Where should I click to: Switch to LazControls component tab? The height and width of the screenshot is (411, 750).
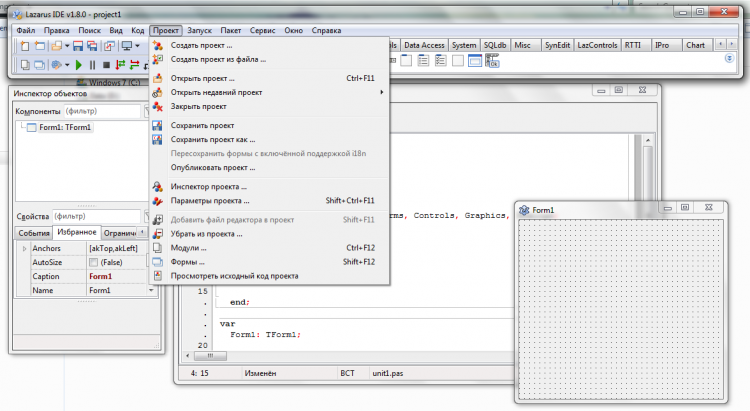click(x=597, y=45)
